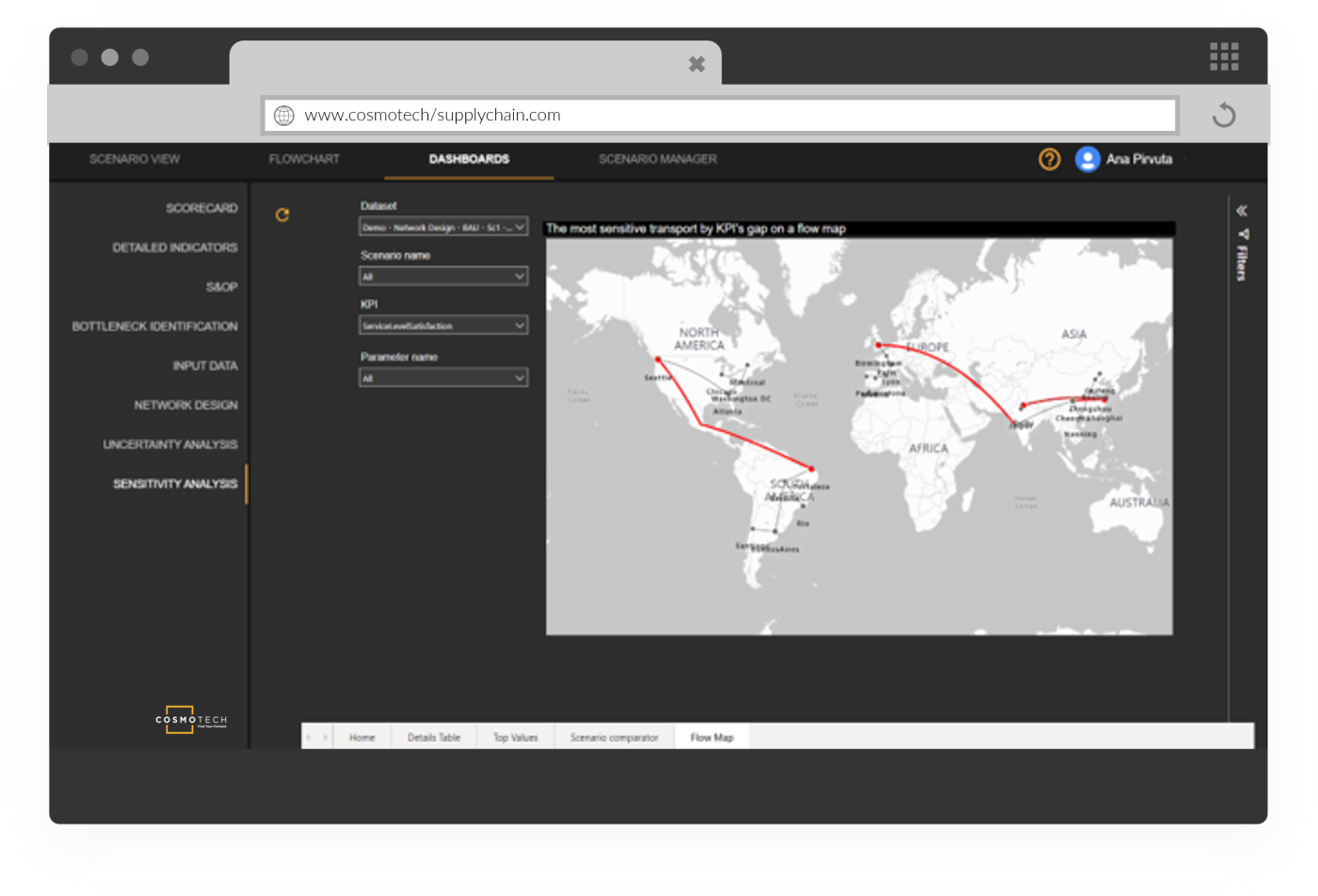Switch to the Scenario Manager tab
The height and width of the screenshot is (896, 1318).
click(657, 159)
